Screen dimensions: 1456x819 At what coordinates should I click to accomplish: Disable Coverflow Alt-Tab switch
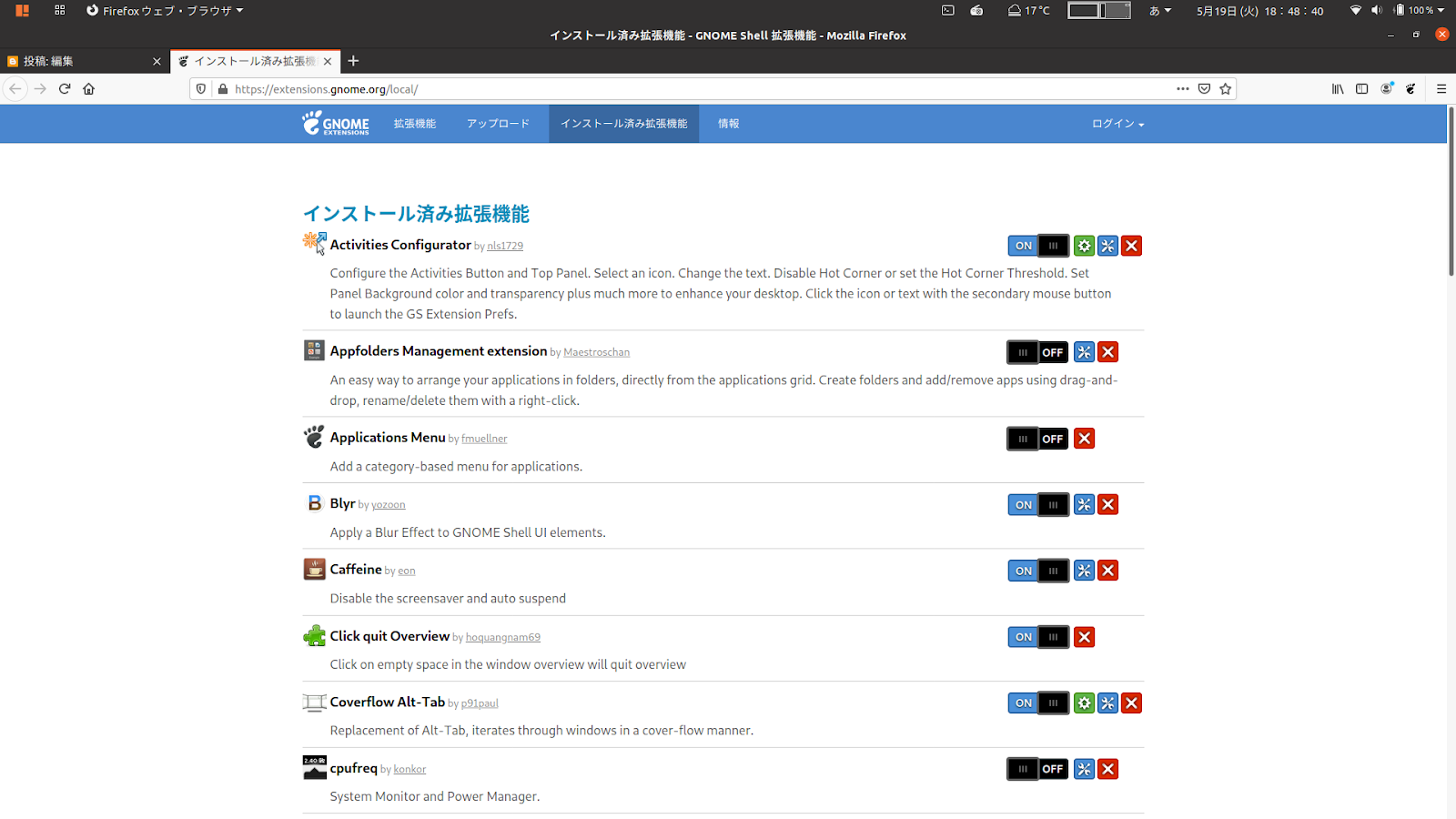coord(1038,703)
